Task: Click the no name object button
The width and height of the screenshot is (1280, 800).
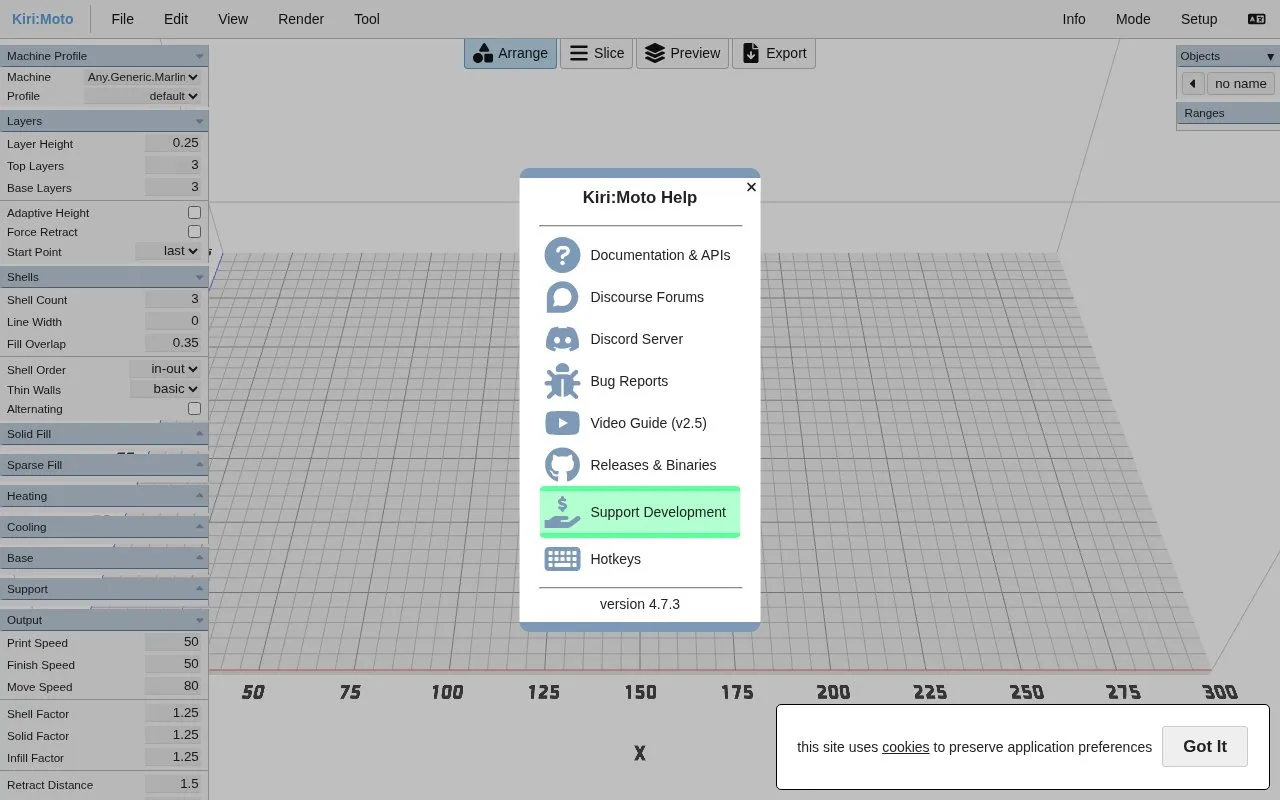Action: tap(1241, 84)
